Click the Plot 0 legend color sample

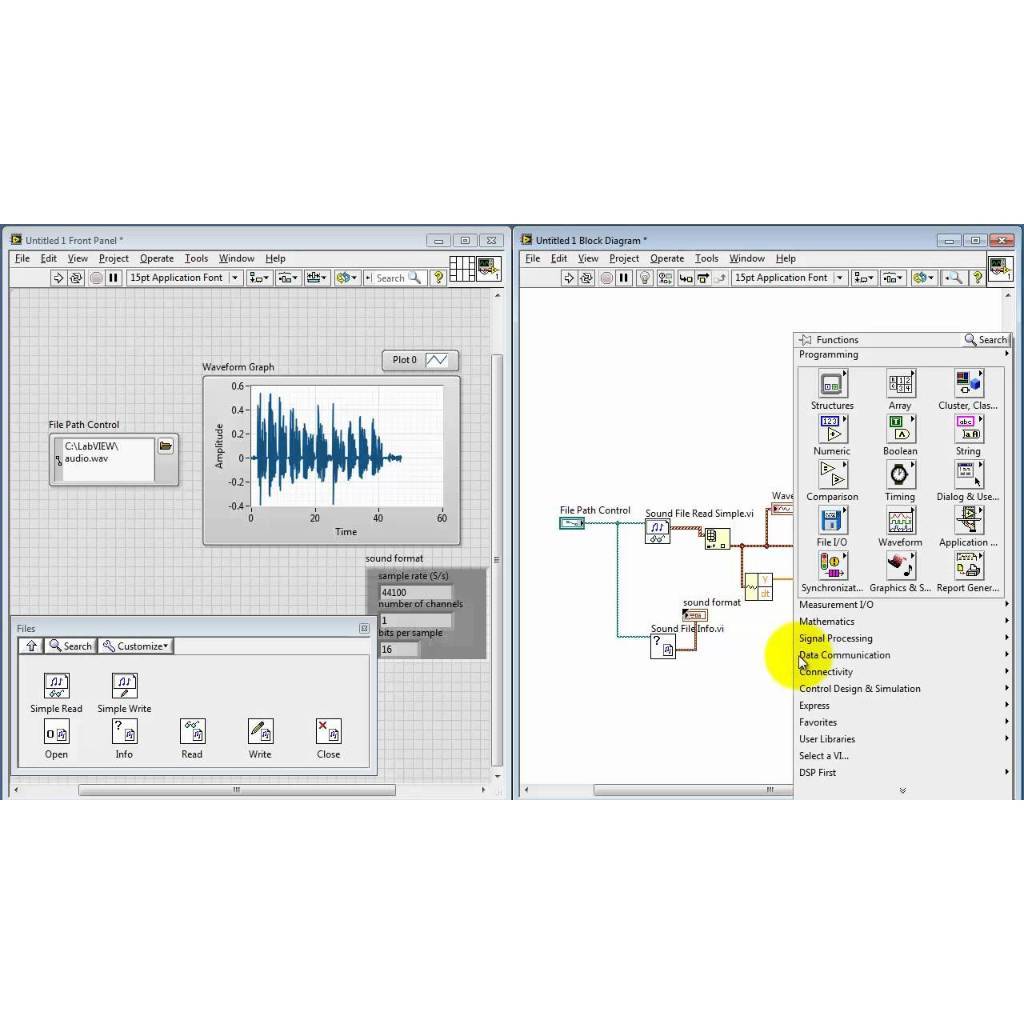click(437, 360)
